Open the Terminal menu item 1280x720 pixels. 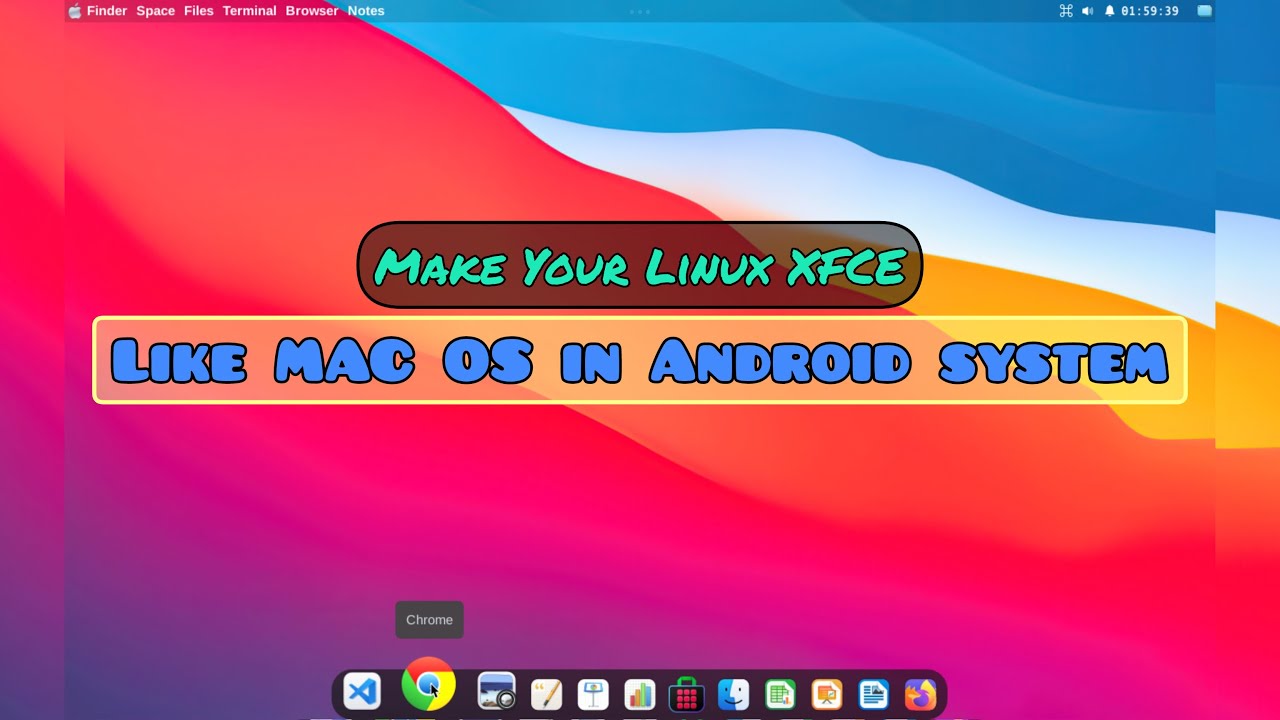[250, 11]
